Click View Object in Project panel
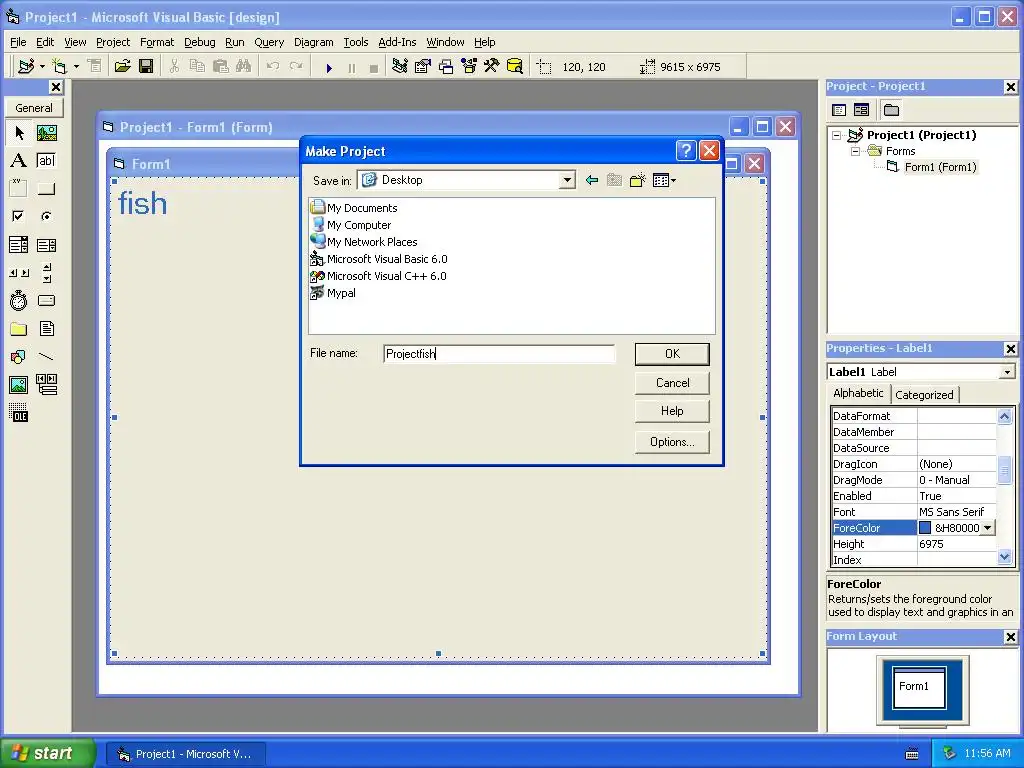This screenshot has width=1024, height=768. (x=861, y=110)
